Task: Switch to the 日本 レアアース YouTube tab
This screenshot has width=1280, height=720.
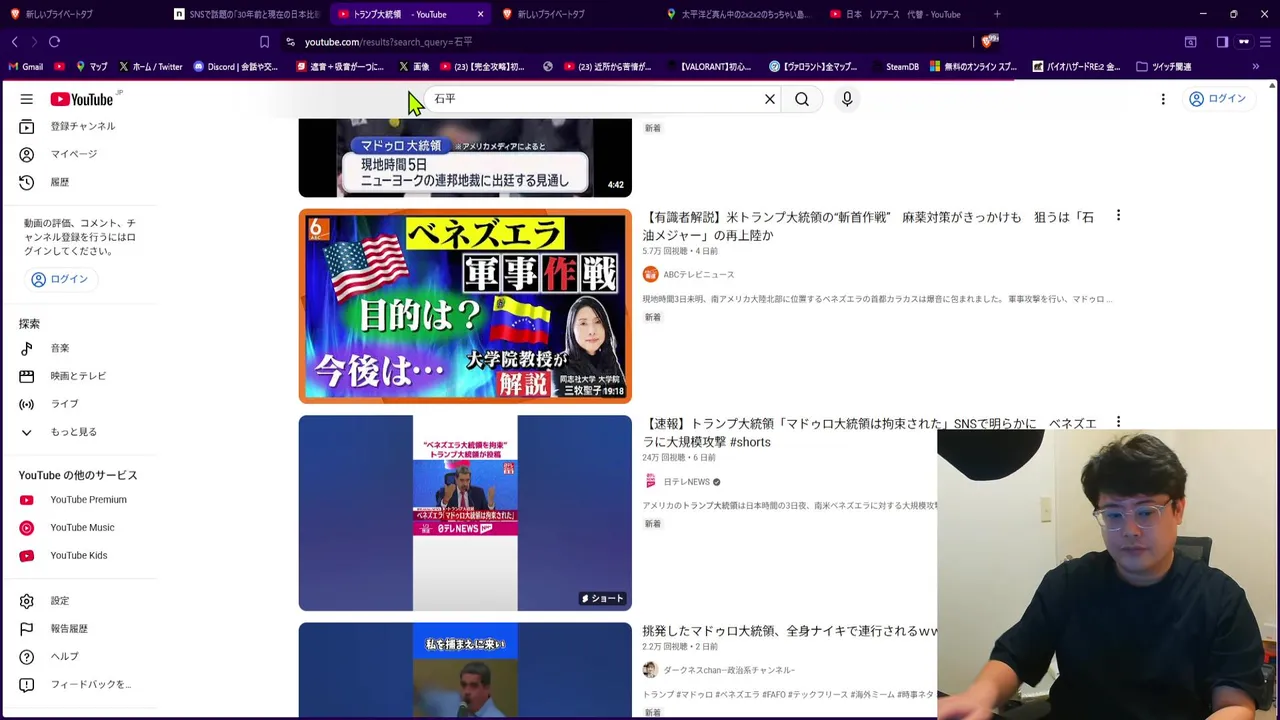Action: 903,14
